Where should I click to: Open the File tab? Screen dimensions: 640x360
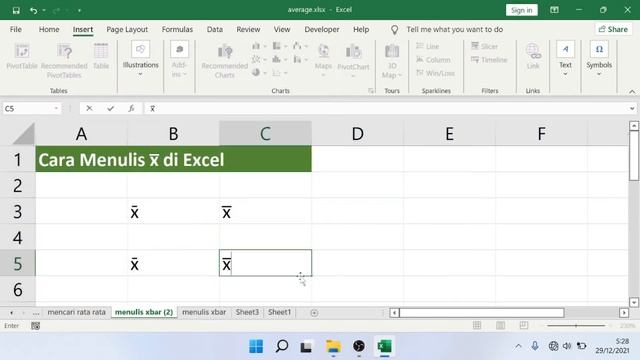[x=16, y=29]
